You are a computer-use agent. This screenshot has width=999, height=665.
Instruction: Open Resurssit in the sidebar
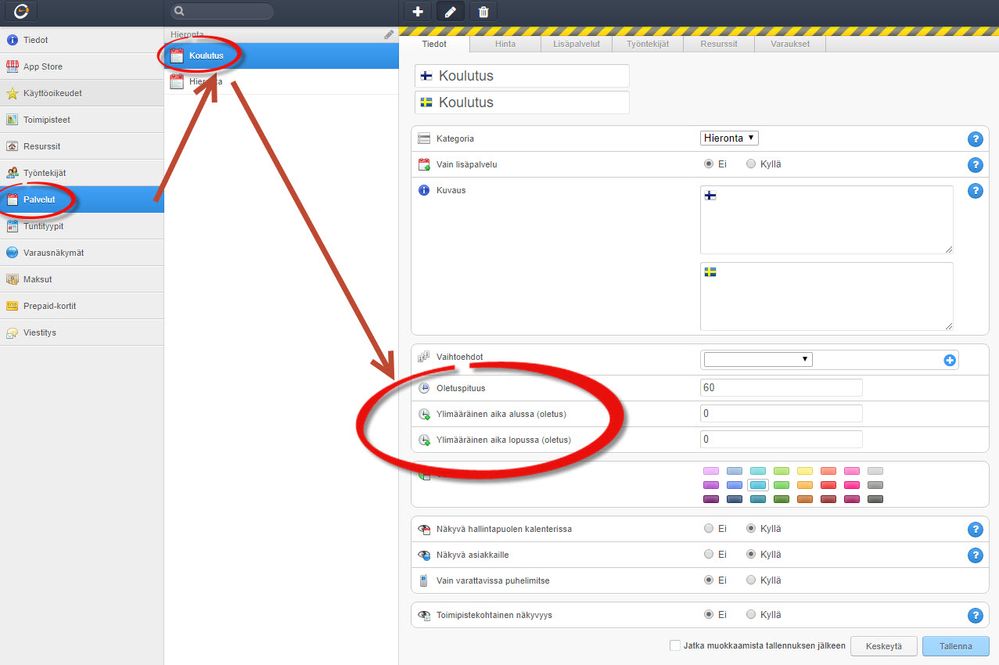tap(82, 146)
